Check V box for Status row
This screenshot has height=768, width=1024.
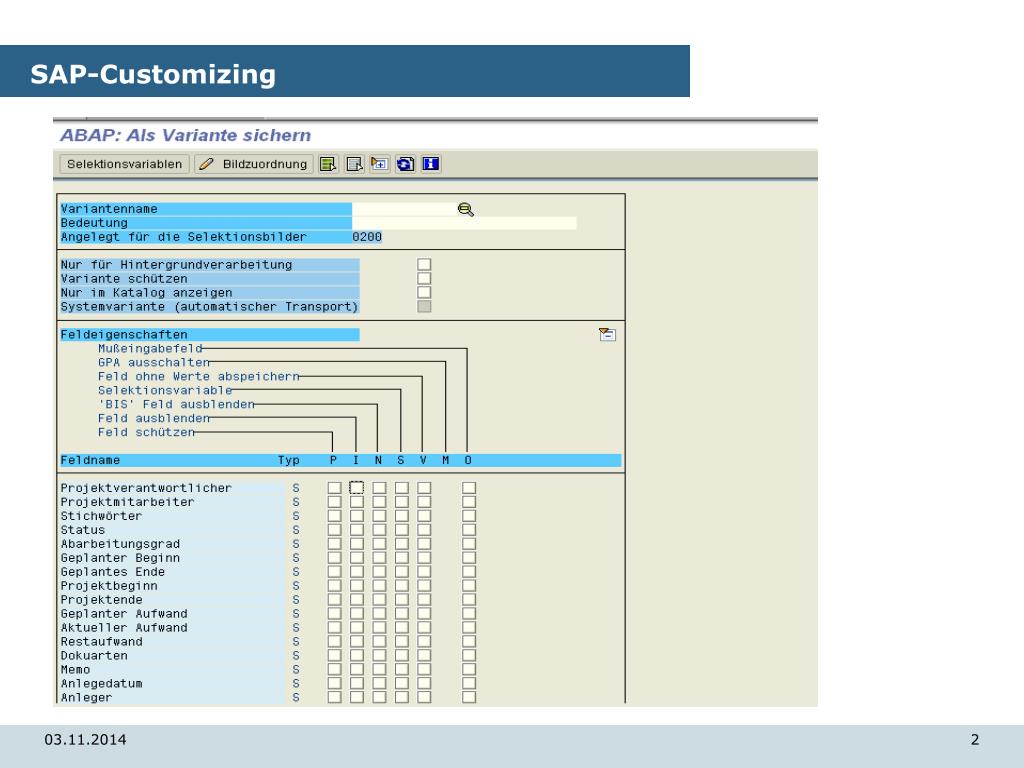pos(424,530)
